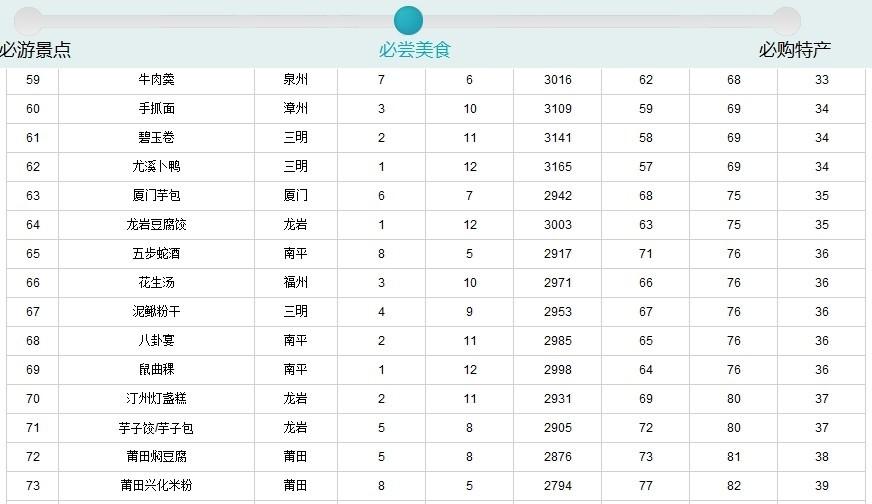The height and width of the screenshot is (504, 872).
Task: Switch to the 必尝美食 tab
Action: pyautogui.click(x=414, y=50)
